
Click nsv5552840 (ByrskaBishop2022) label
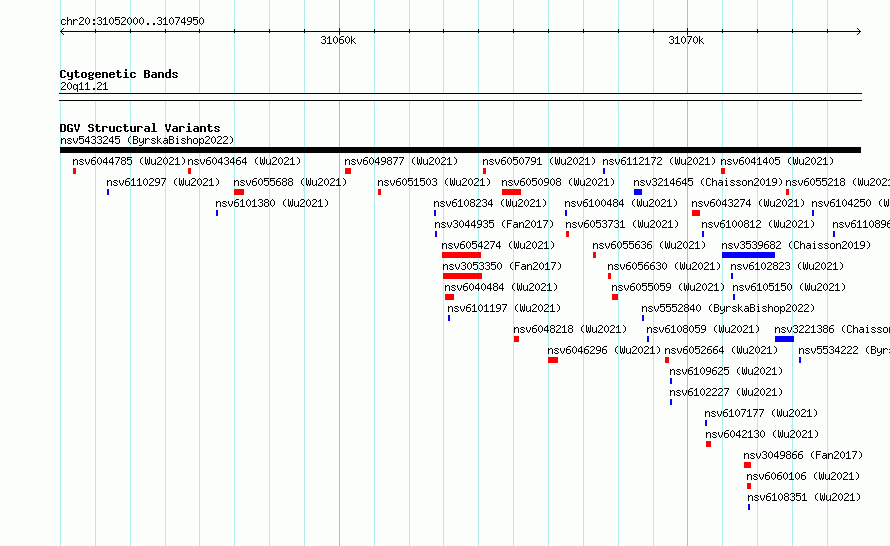[x=728, y=308]
